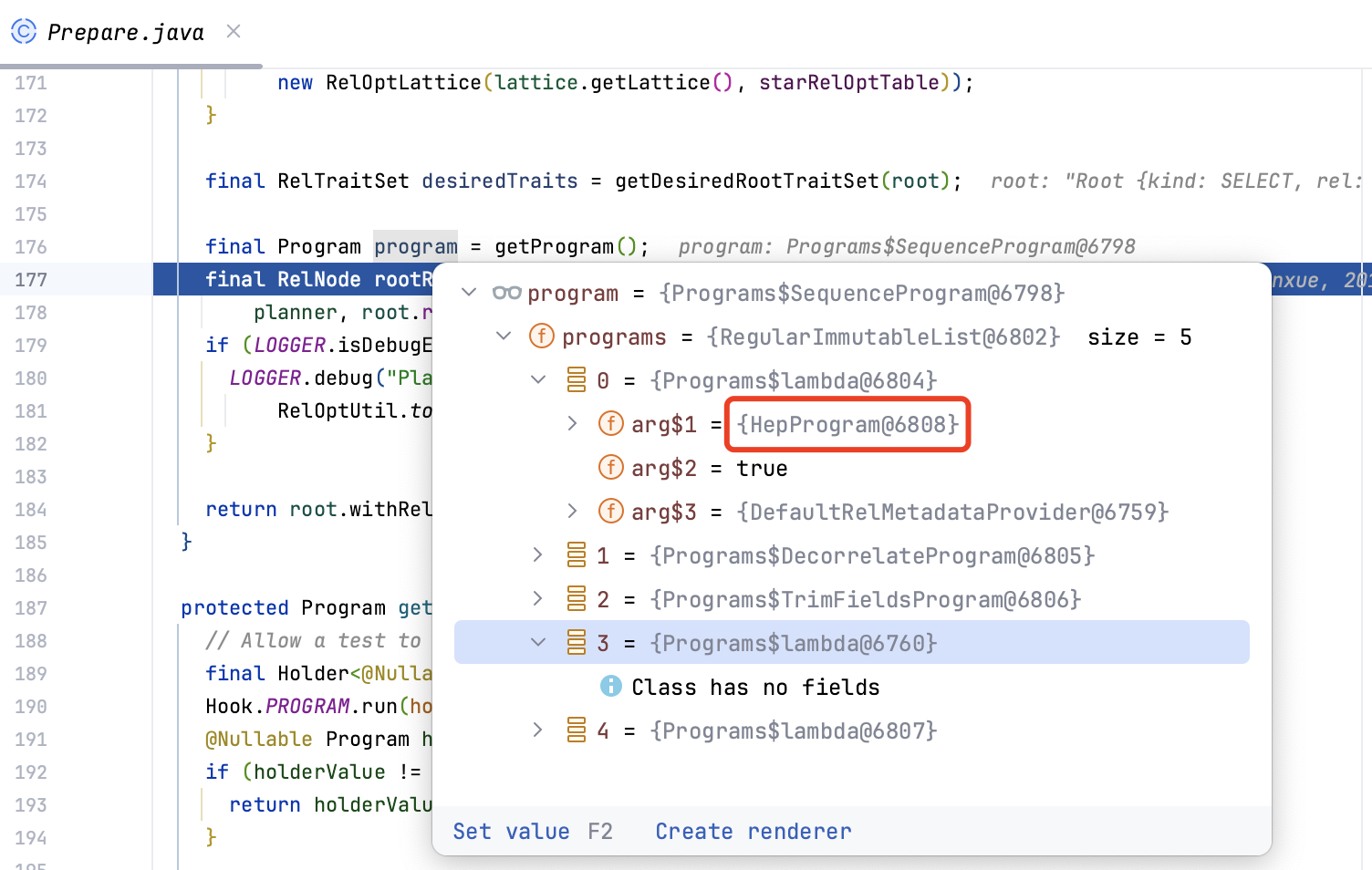Expand the arg$3 DefaultRelMetadataProvider node
This screenshot has height=870, width=1372.
(572, 511)
